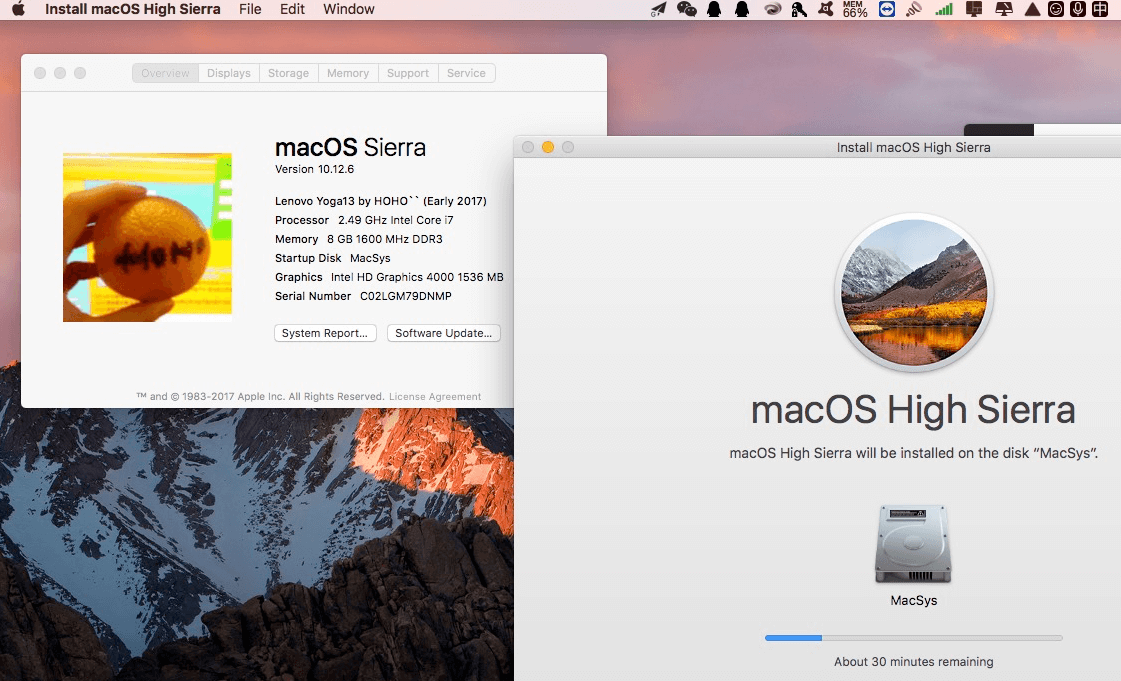Open the Apple menu
1121x681 pixels.
pyautogui.click(x=19, y=9)
